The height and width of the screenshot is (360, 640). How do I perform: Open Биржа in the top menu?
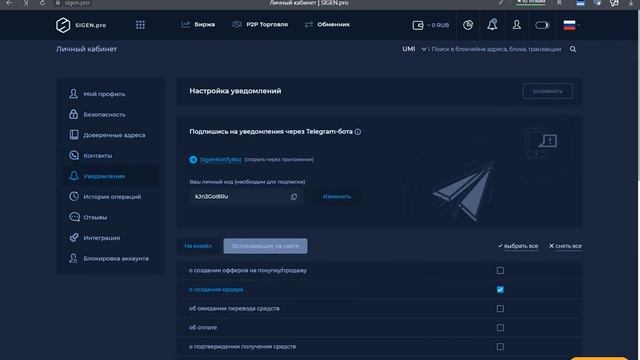click(x=198, y=24)
